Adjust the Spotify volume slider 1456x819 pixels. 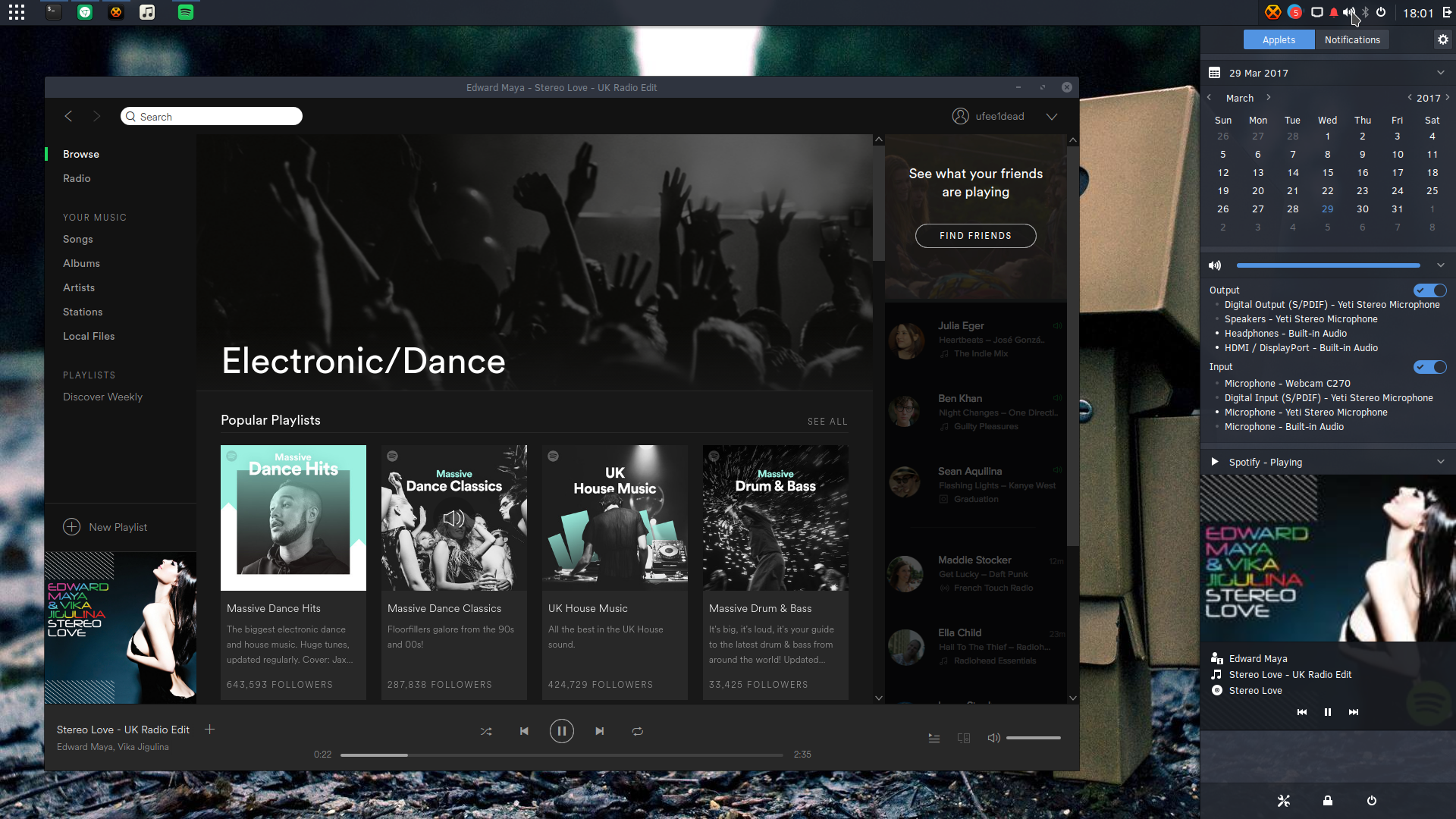pos(1034,738)
